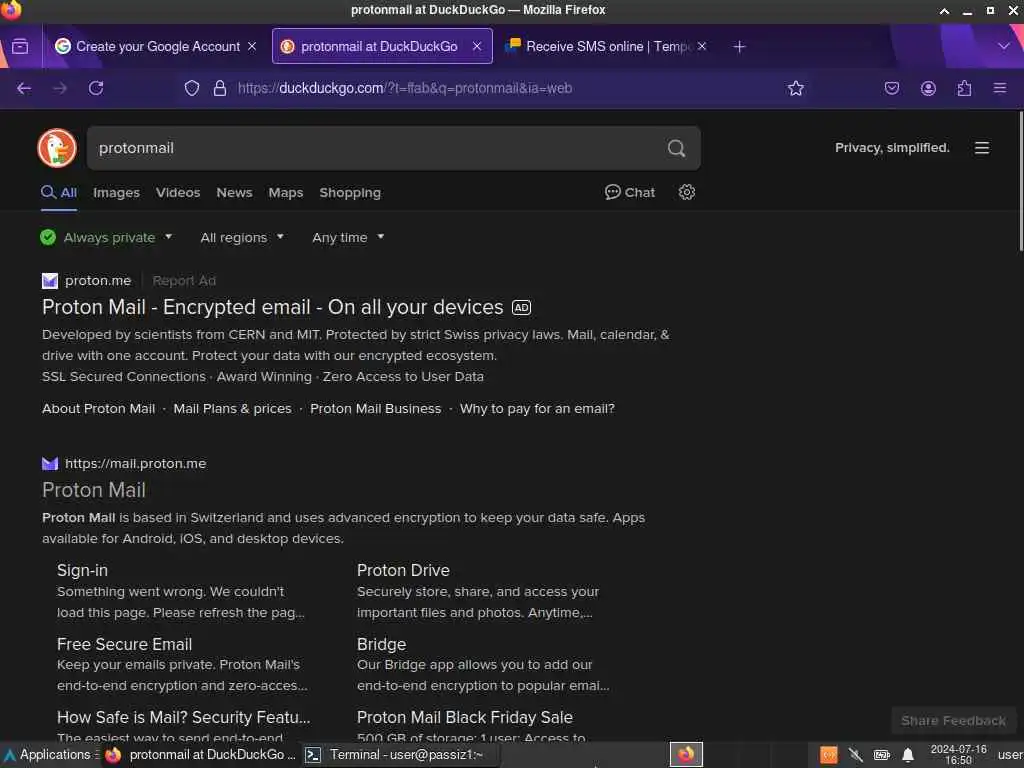
Task: Open the Proton Mail Encrypted email ad title
Action: tap(272, 308)
